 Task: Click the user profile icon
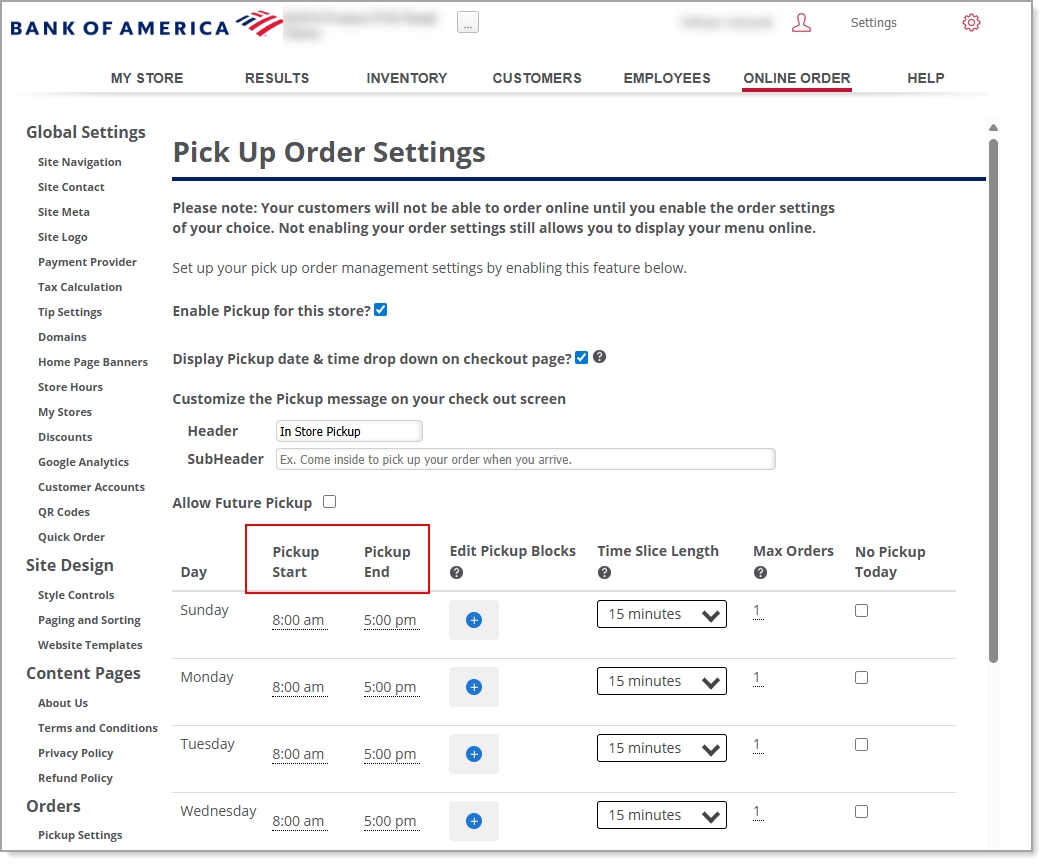point(801,22)
